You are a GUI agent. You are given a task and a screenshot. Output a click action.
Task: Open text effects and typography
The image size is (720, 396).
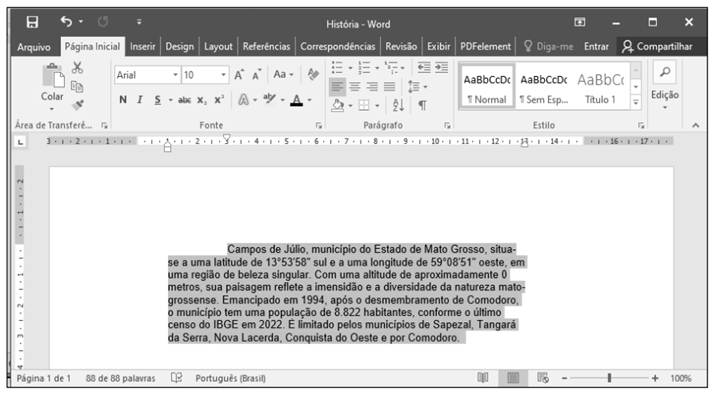243,100
